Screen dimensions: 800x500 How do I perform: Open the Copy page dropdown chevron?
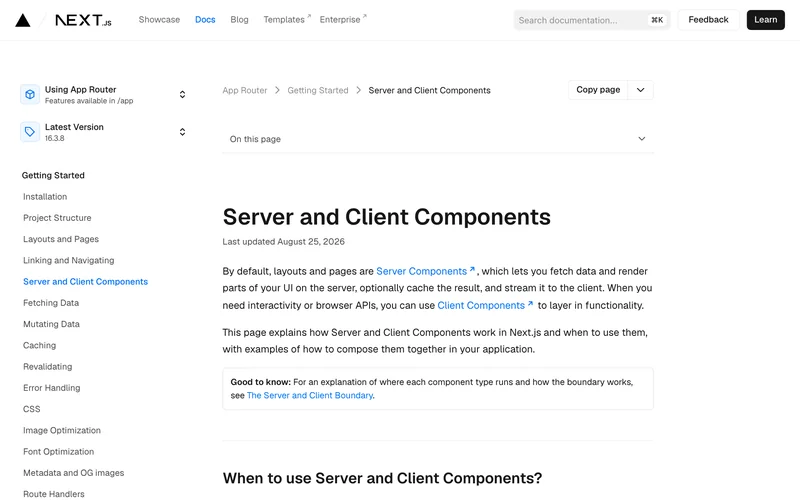(x=640, y=90)
